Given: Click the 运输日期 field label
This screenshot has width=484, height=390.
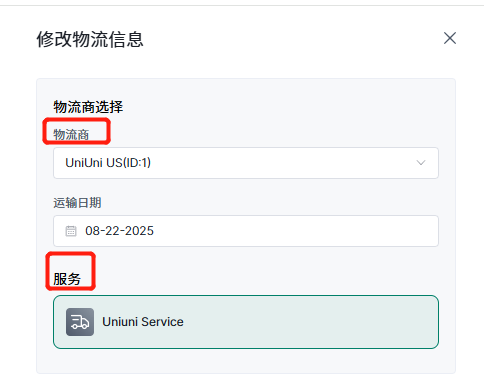Looking at the screenshot, I should point(77,203).
